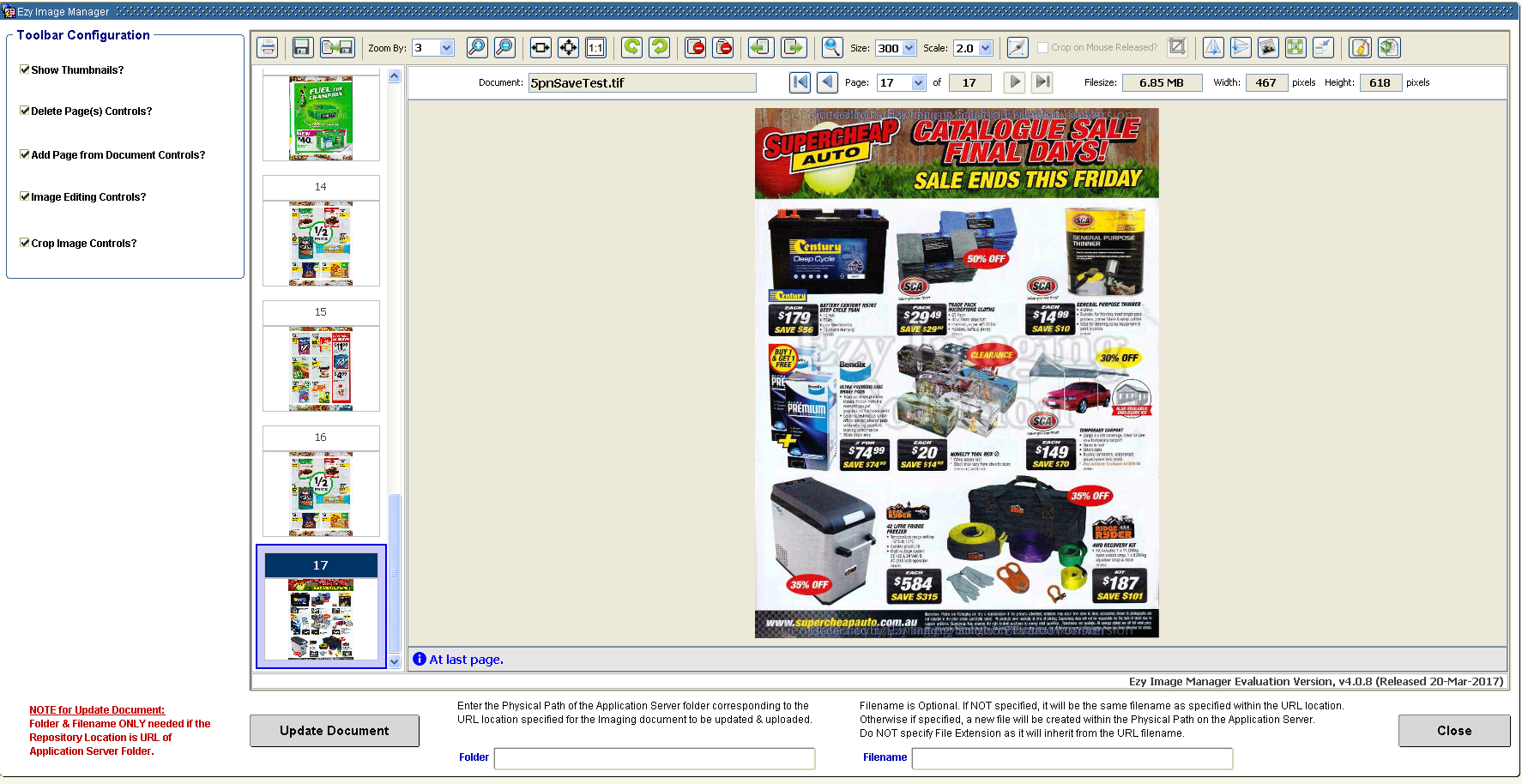Click the Resize/Scale image icon
The height and width of the screenshot is (784, 1522).
coord(1018,48)
